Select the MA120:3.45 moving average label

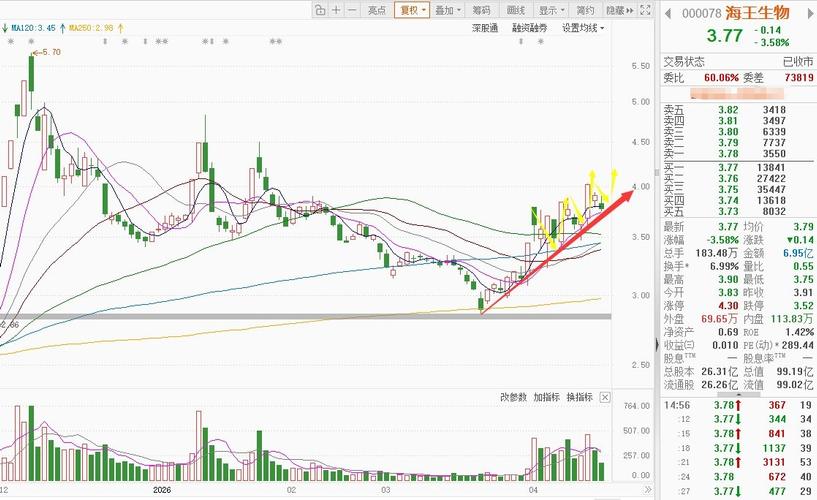pyautogui.click(x=33, y=28)
